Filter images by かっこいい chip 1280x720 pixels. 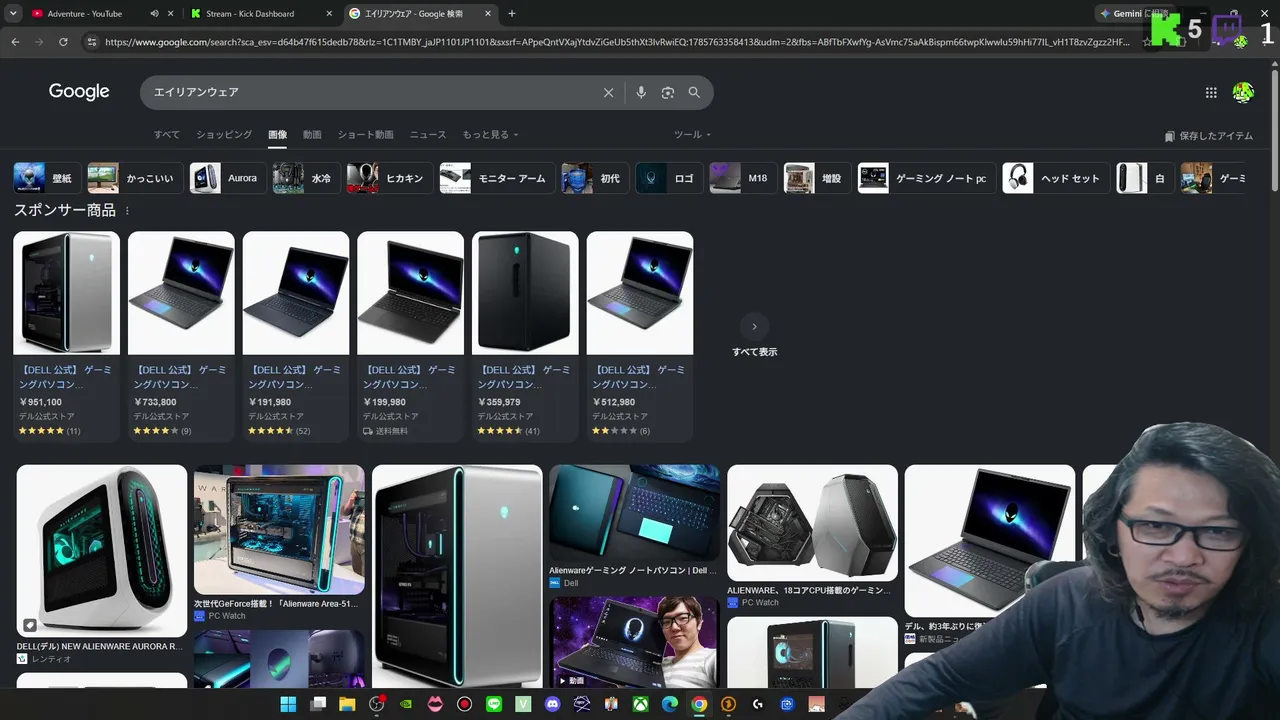tap(134, 178)
